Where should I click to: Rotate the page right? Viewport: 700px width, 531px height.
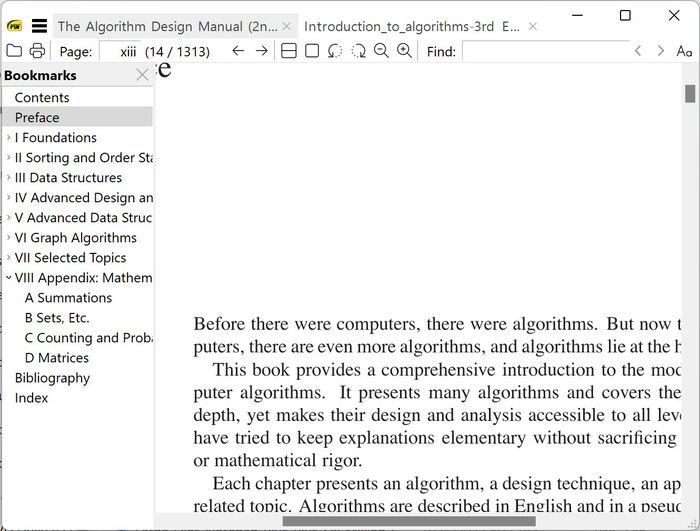tap(358, 51)
